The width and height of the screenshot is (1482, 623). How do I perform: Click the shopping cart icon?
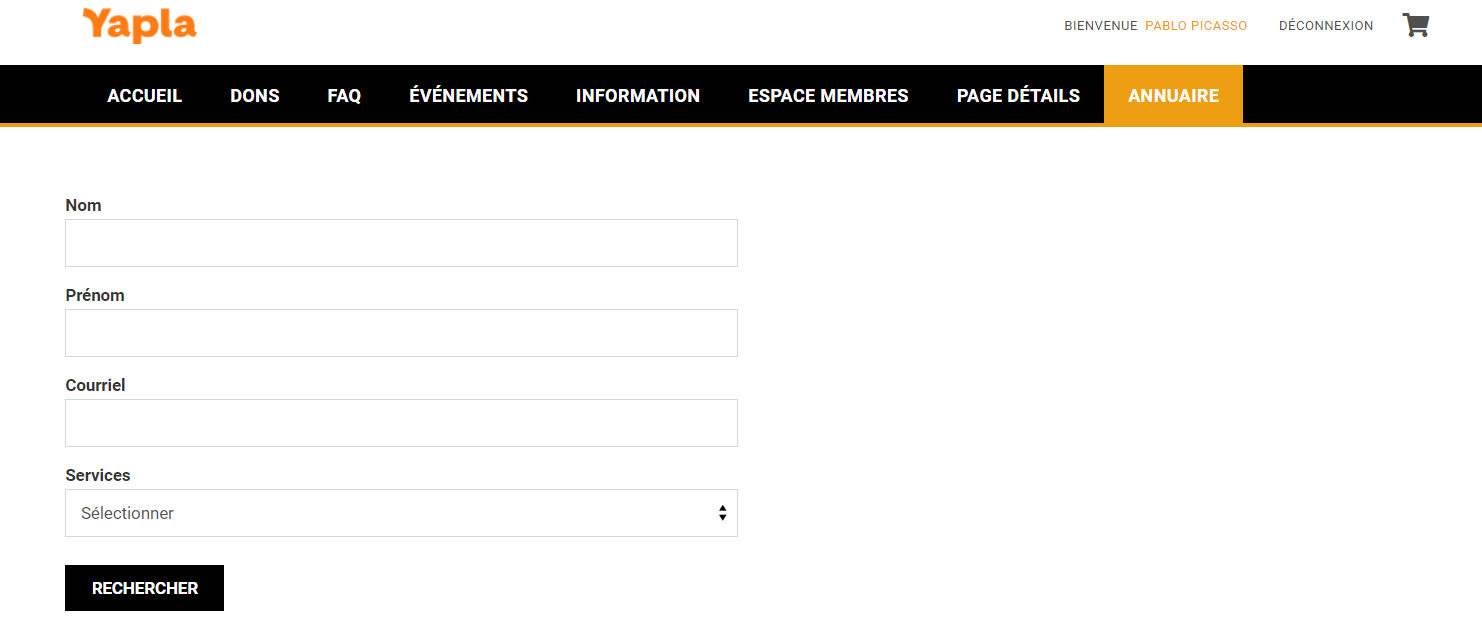click(1415, 25)
